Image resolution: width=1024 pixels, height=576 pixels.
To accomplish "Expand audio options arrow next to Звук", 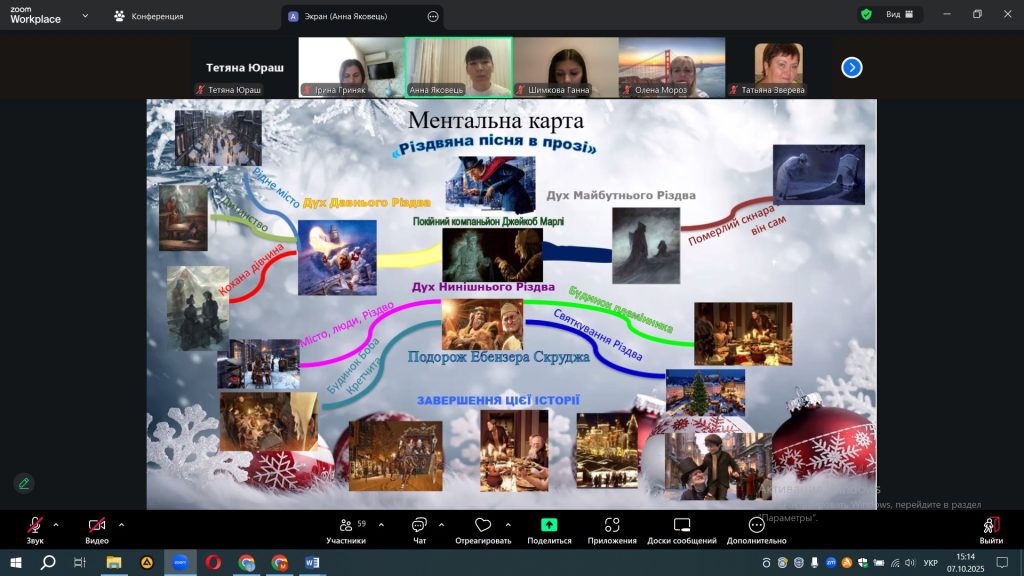I will (x=56, y=524).
